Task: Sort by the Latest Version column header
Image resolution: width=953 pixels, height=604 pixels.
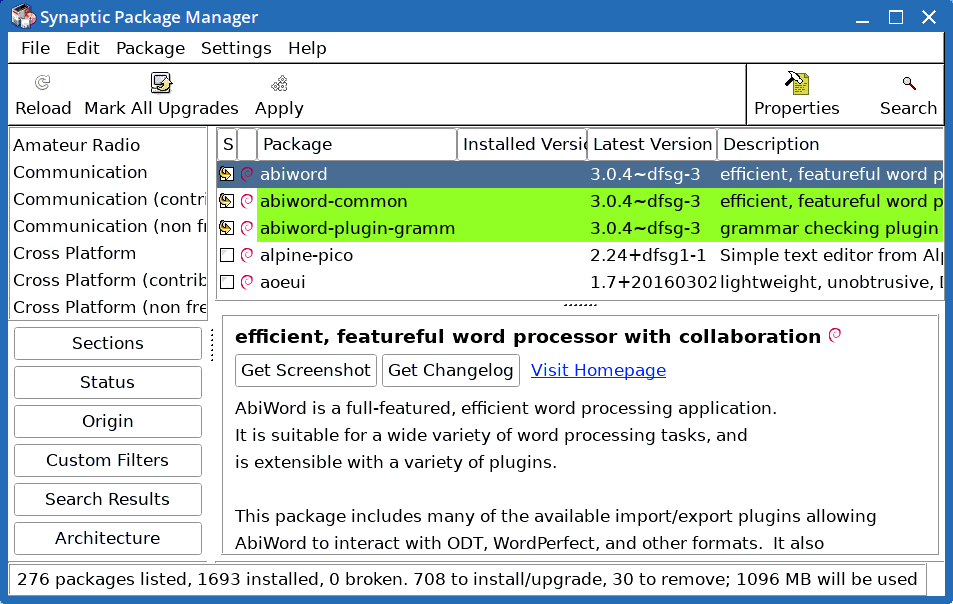Action: 652,145
